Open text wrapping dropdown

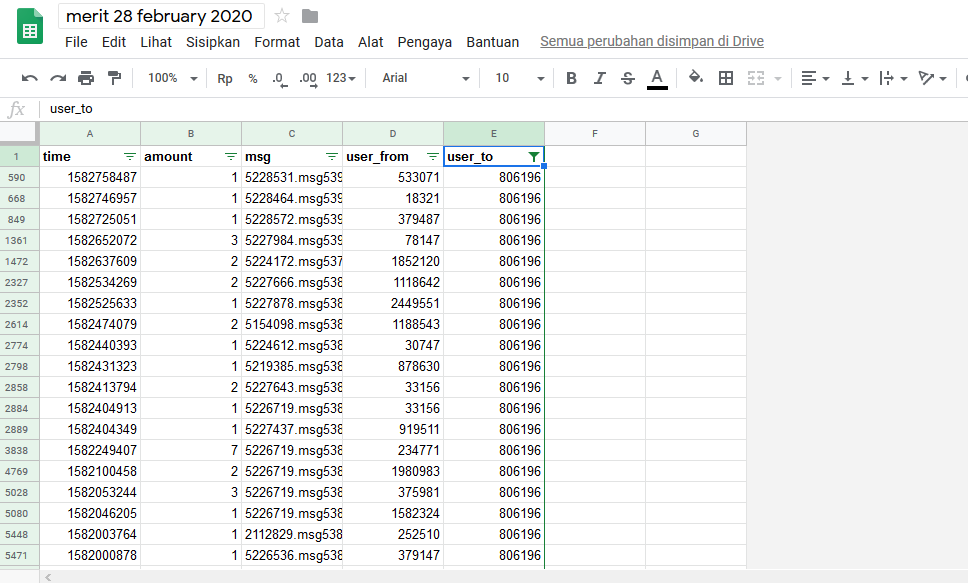[893, 78]
